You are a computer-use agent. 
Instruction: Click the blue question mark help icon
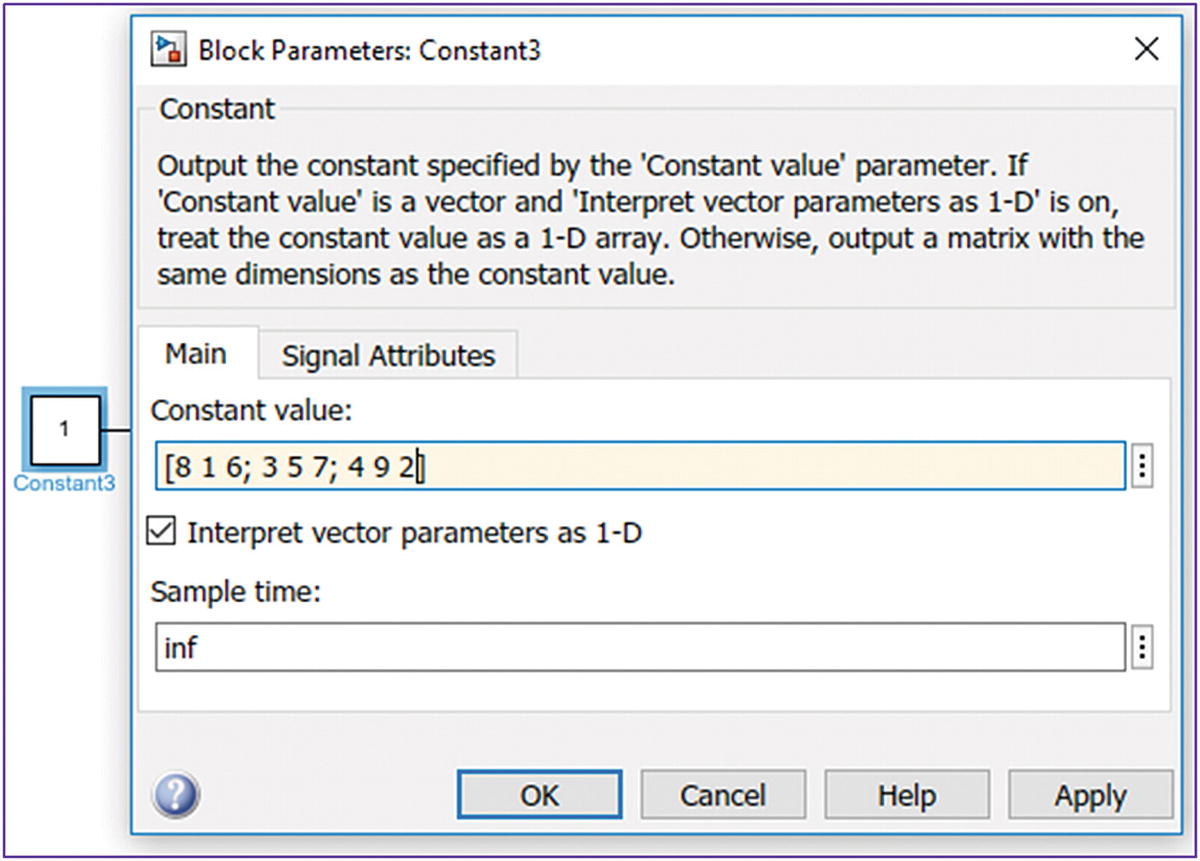(x=176, y=796)
